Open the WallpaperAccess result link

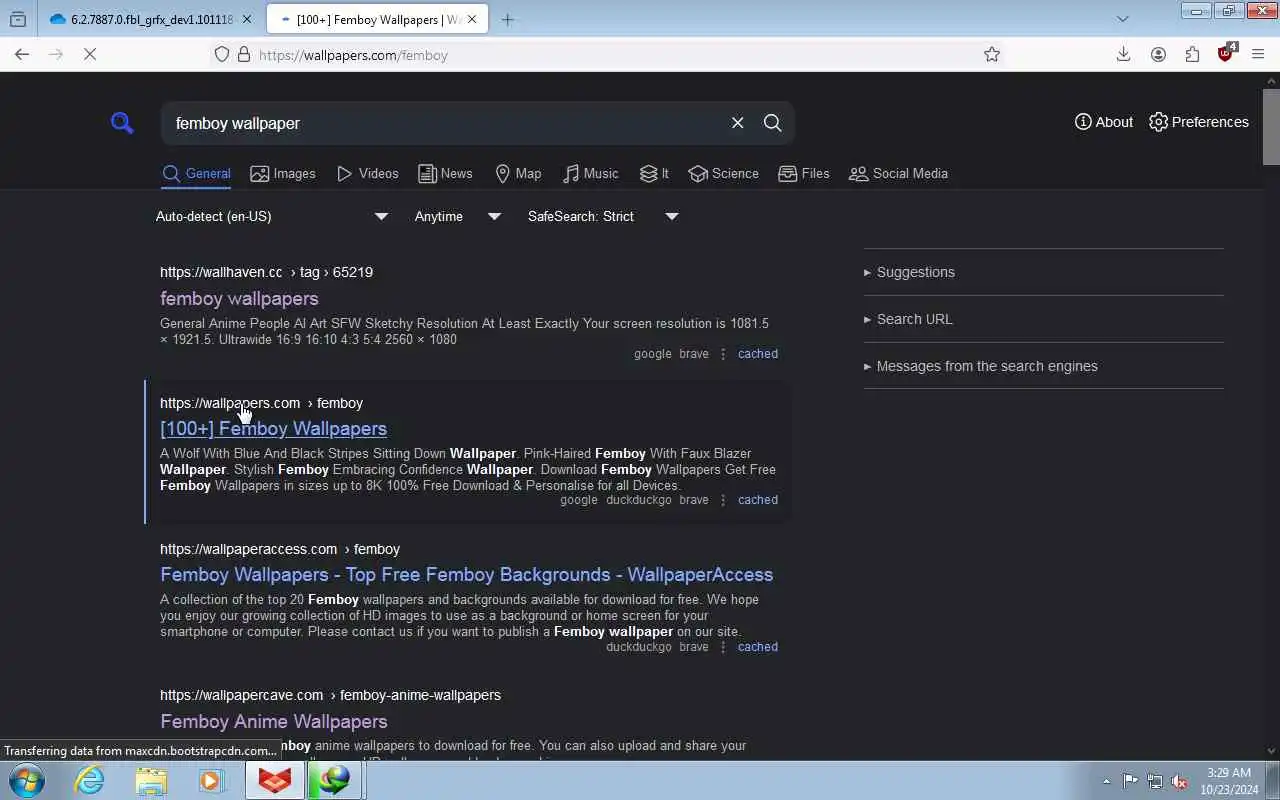click(x=466, y=574)
